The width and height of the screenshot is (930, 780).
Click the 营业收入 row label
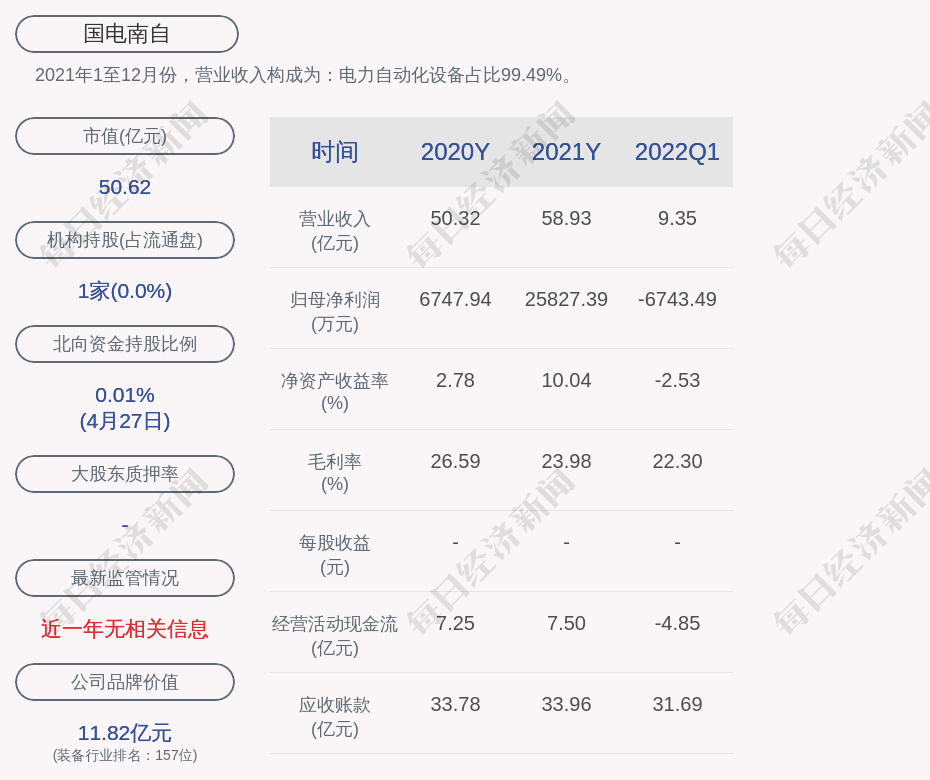pyautogui.click(x=335, y=231)
